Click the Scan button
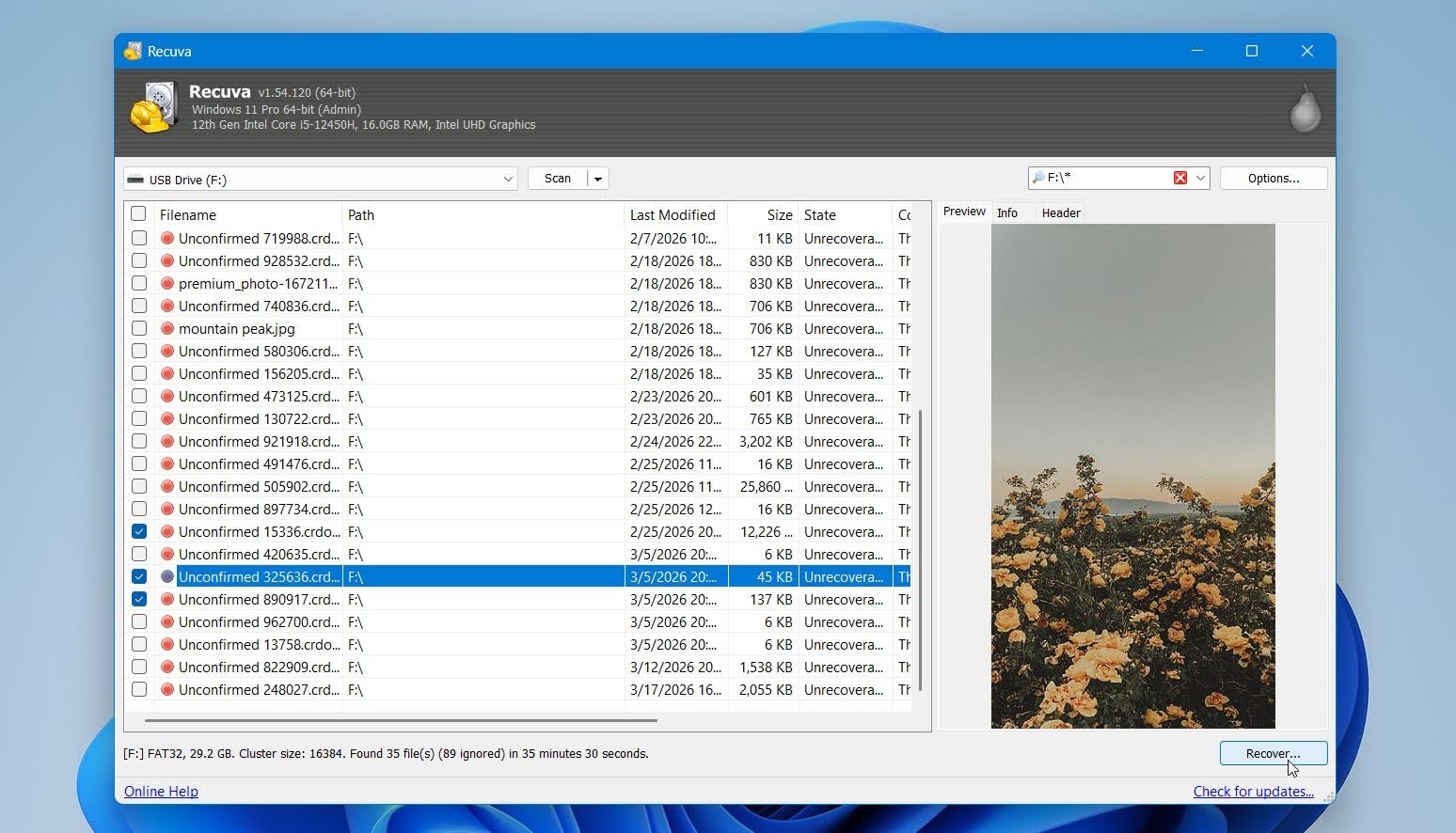 pyautogui.click(x=558, y=179)
